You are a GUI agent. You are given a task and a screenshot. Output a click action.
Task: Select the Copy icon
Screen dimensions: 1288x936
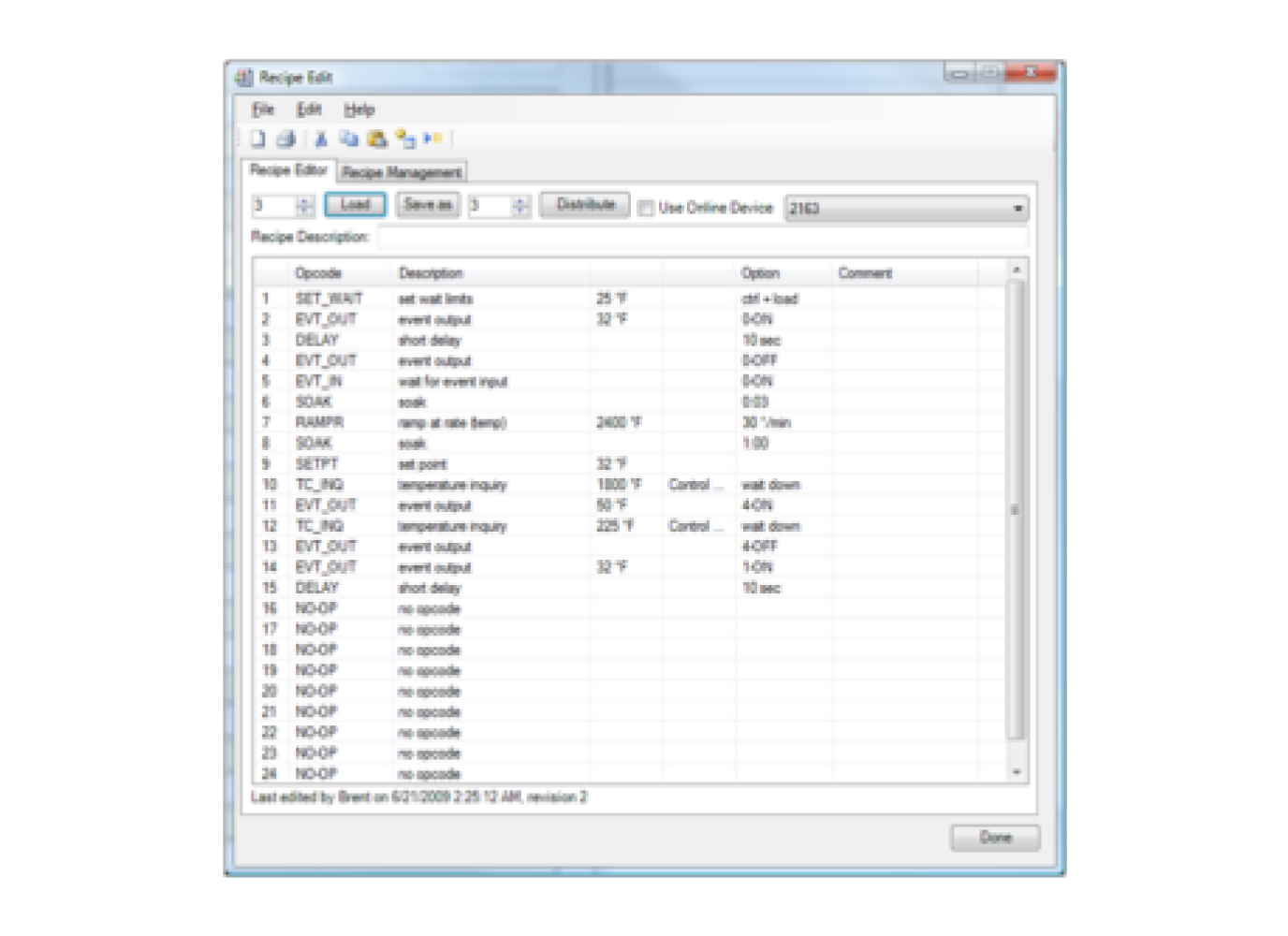[347, 139]
